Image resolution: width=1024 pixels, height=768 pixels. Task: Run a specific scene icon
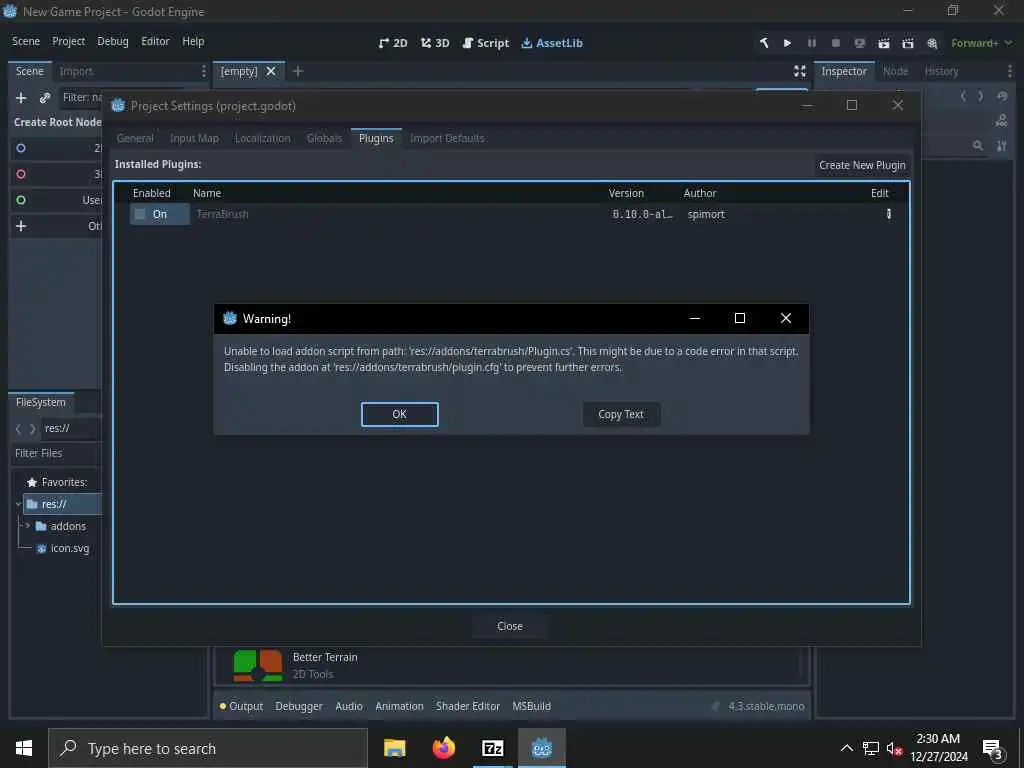pos(908,43)
